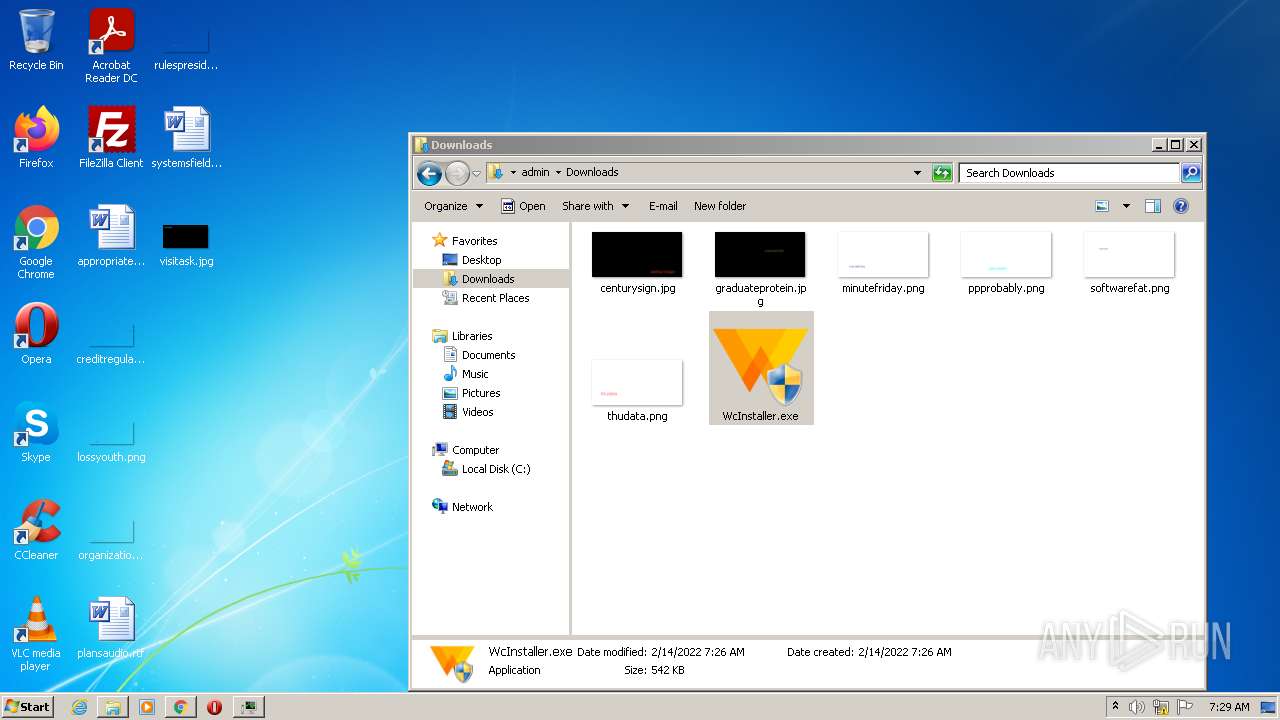
Task: Click the Windows Explorer taskbar button
Action: click(113, 707)
